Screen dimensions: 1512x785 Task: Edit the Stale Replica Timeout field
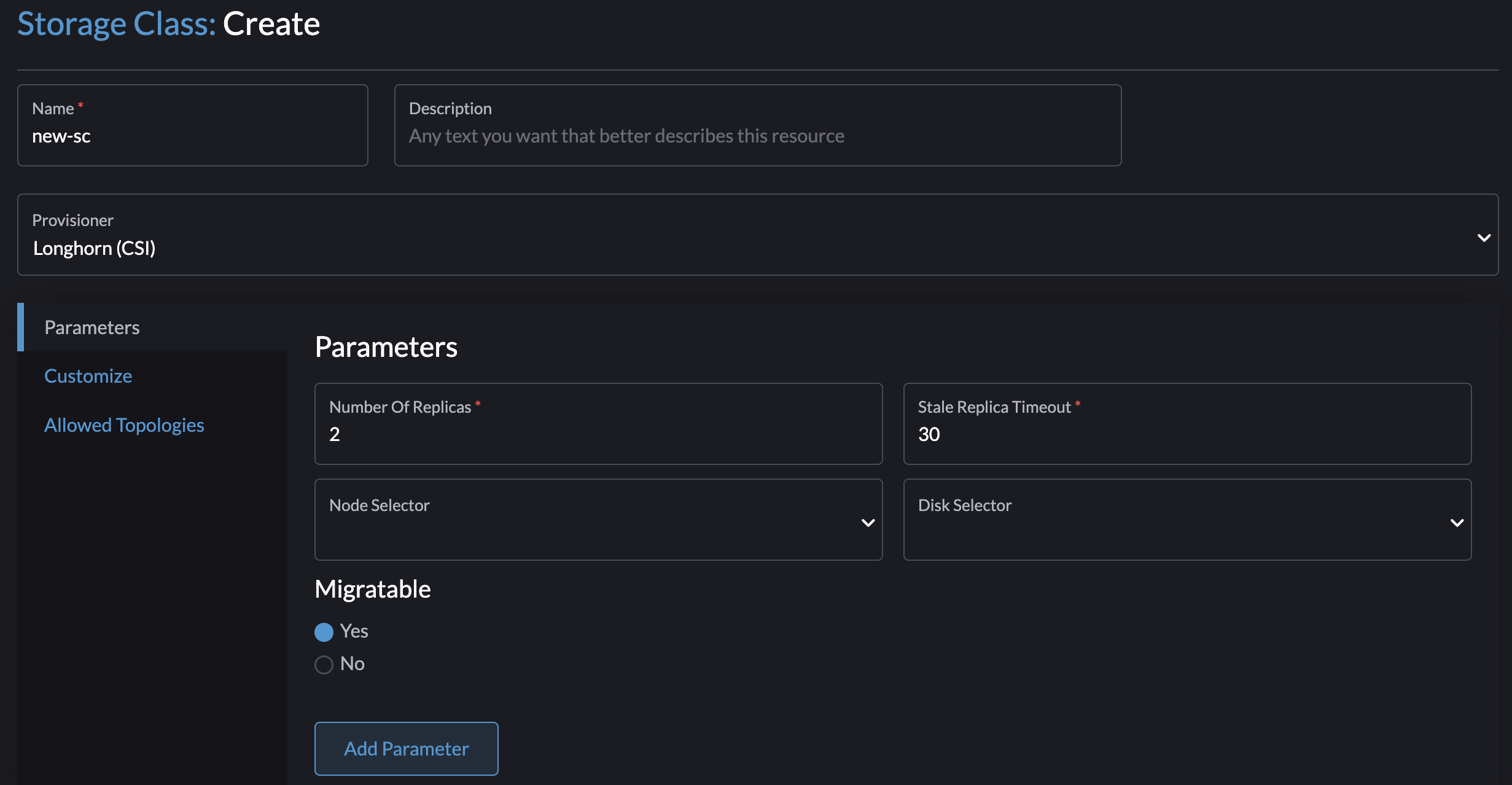tap(1187, 434)
